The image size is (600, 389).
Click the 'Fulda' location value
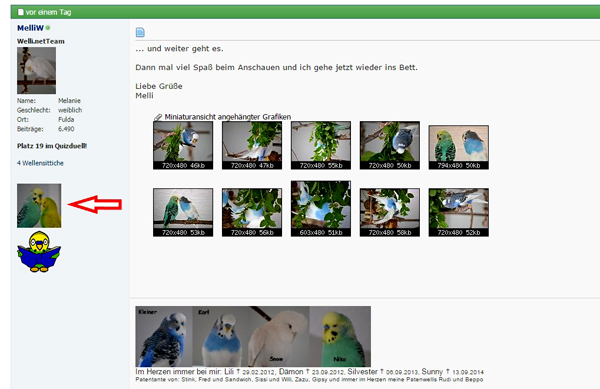pos(66,119)
